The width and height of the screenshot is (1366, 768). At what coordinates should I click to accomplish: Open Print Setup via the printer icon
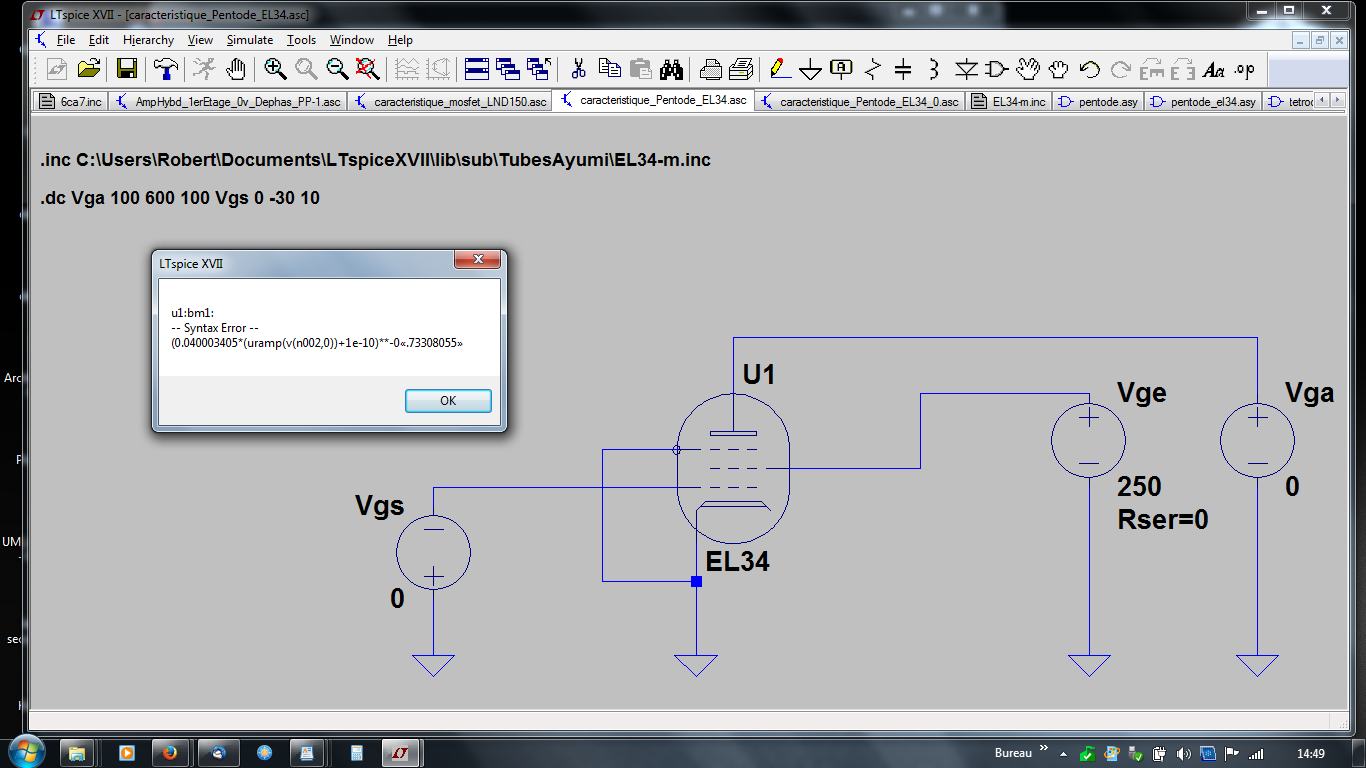pos(710,69)
